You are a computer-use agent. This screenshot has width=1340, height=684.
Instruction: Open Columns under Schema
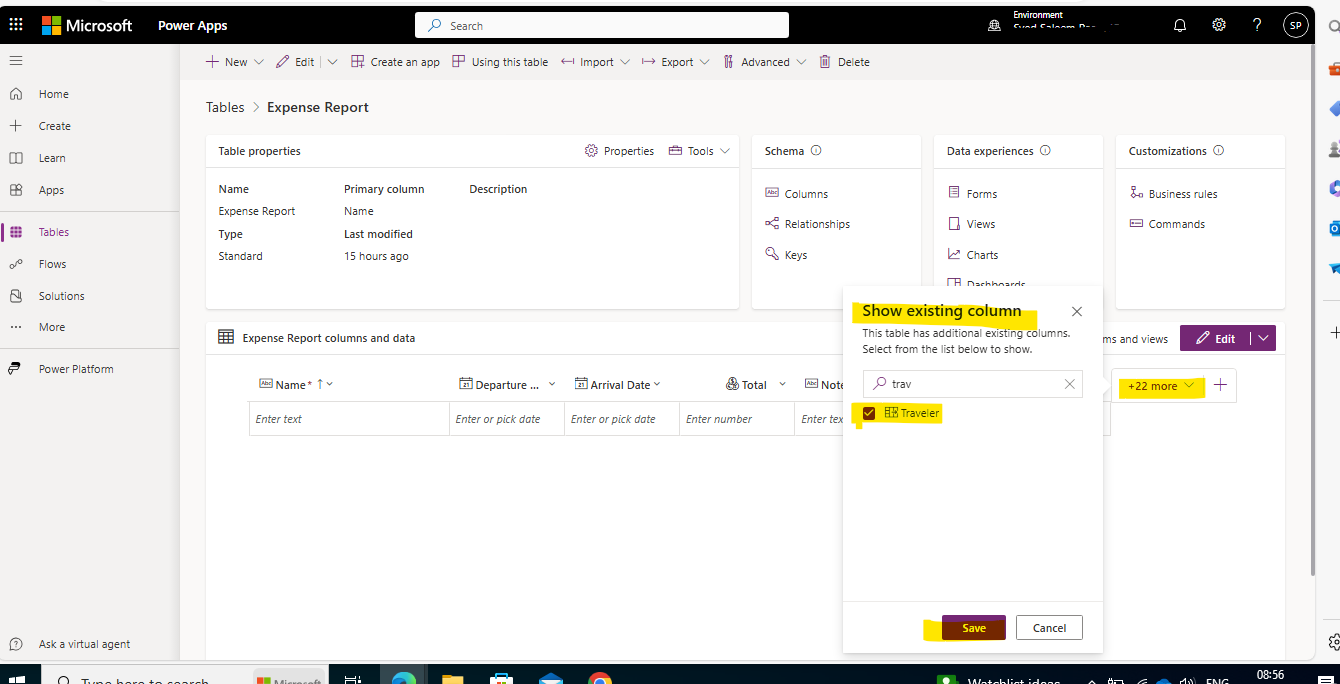[x=797, y=194]
